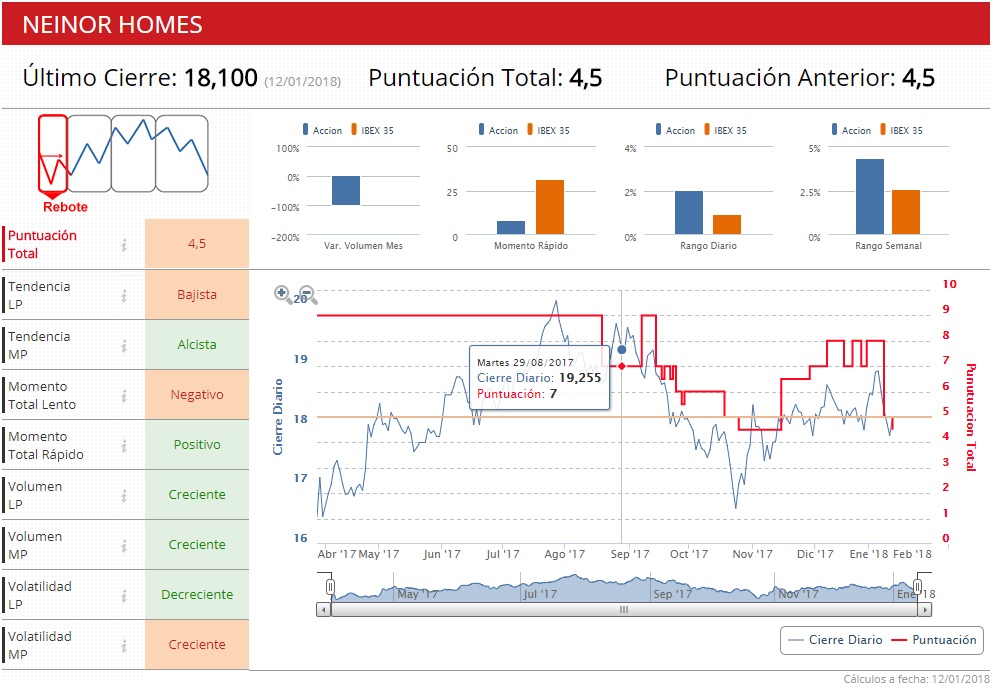Open info icon for Momento Total Lento
The image size is (1000, 690).
click(124, 395)
